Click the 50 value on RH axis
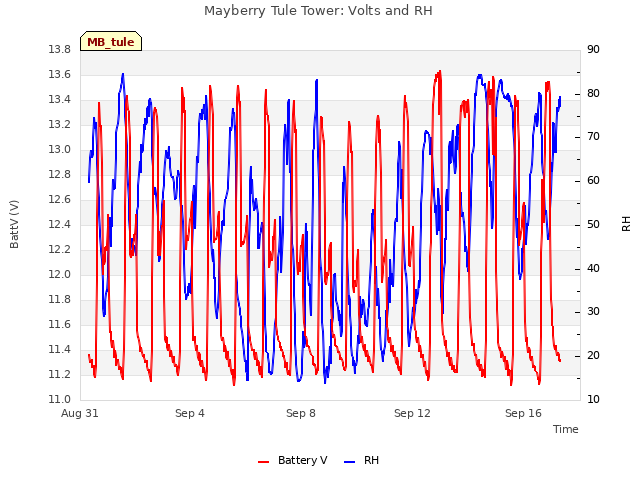 point(593,224)
